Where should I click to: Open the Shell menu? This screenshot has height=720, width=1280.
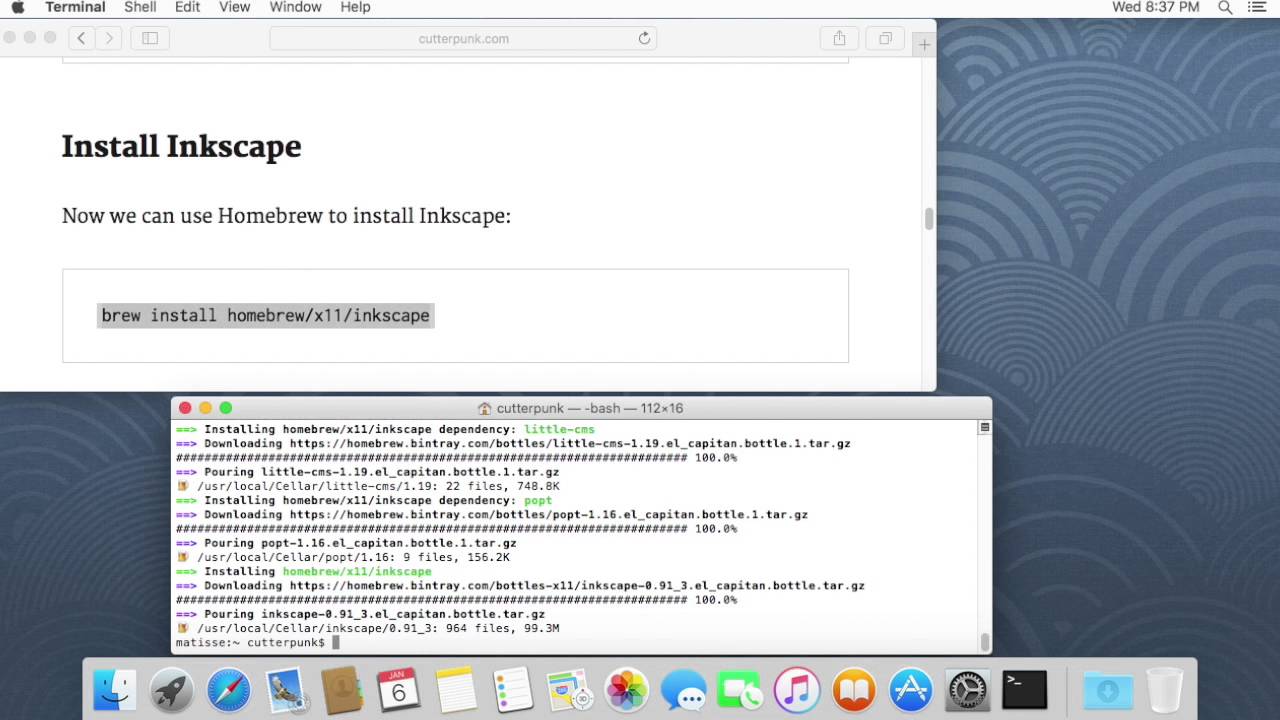140,7
